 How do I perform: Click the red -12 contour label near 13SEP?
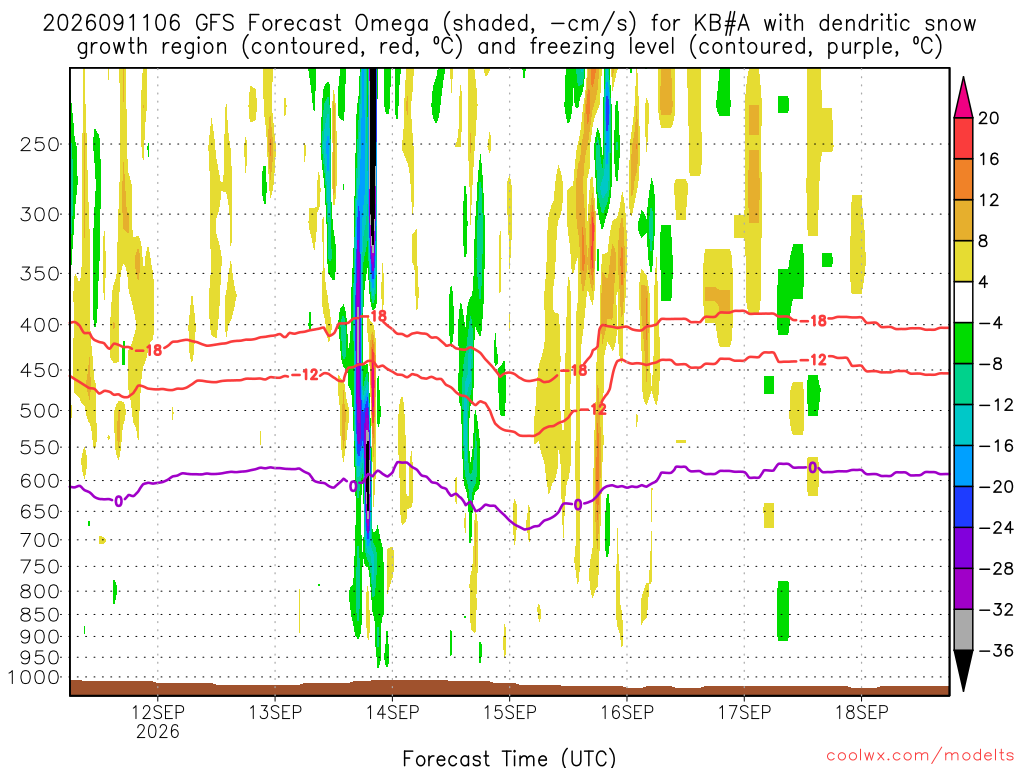pos(305,375)
